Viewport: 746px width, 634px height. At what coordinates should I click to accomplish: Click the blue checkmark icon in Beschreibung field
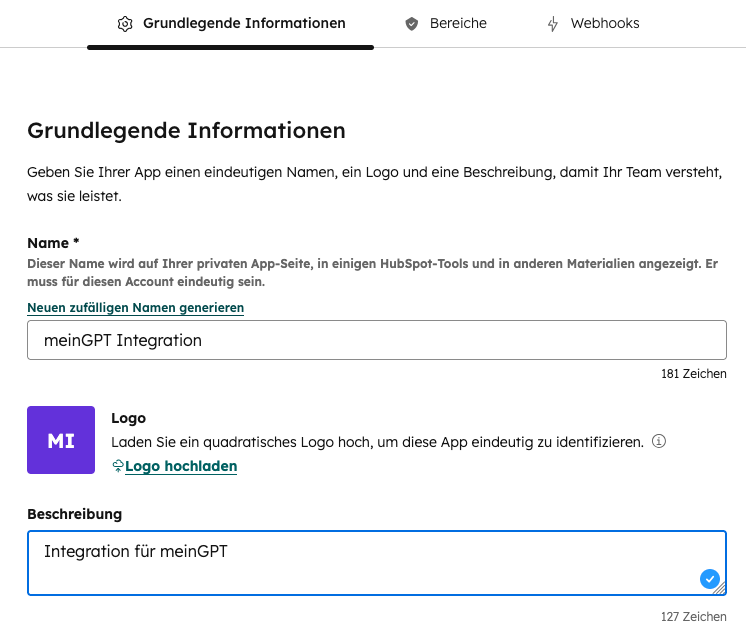tap(709, 579)
